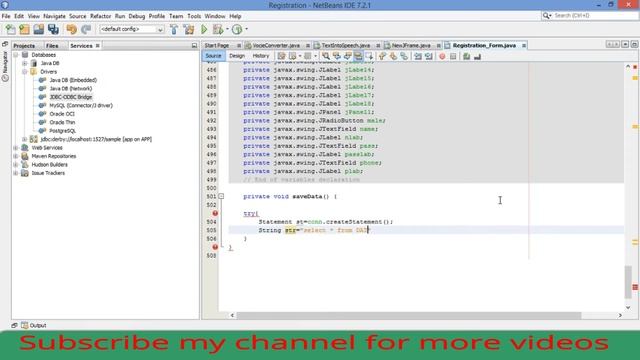Click the Find Next Occurrence editor icon
Image resolution: width=640 pixels, height=360 pixels.
coord(347,56)
